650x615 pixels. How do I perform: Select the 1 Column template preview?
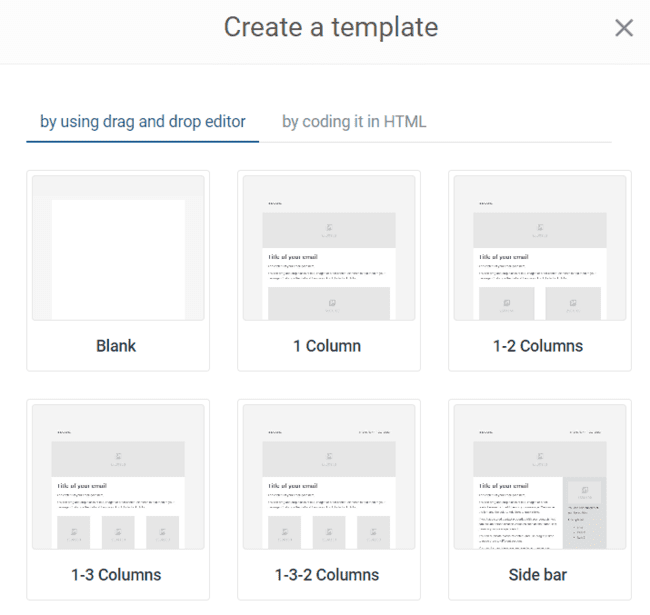329,248
